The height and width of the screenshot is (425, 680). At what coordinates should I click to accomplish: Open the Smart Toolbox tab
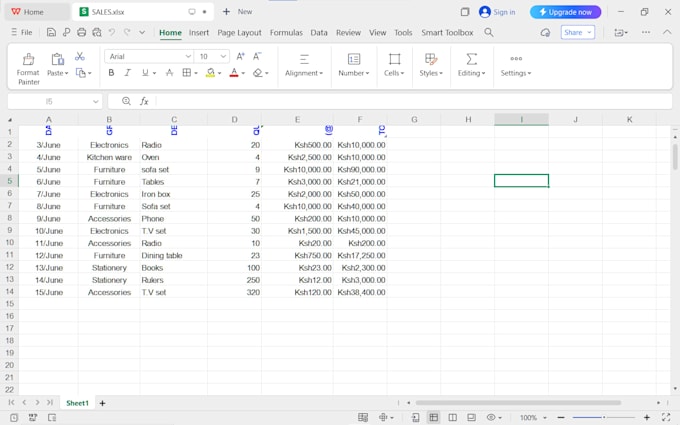447,33
